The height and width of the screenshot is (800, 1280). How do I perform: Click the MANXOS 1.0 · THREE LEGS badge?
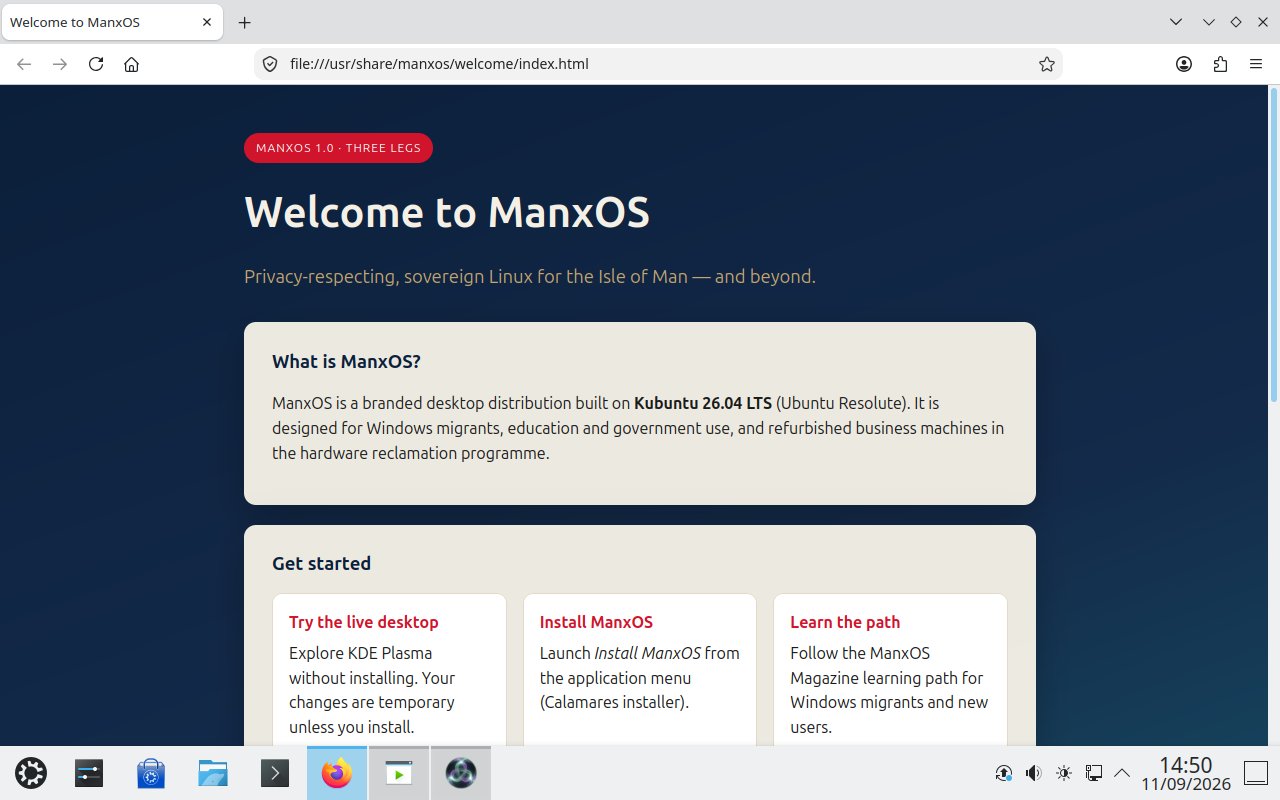(x=338, y=148)
